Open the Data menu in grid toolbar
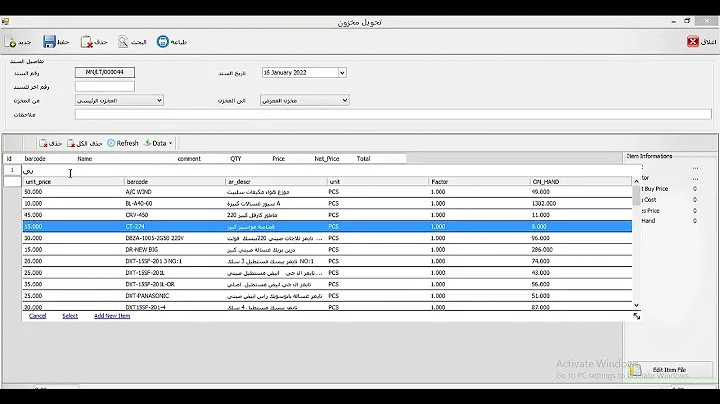 [x=158, y=143]
